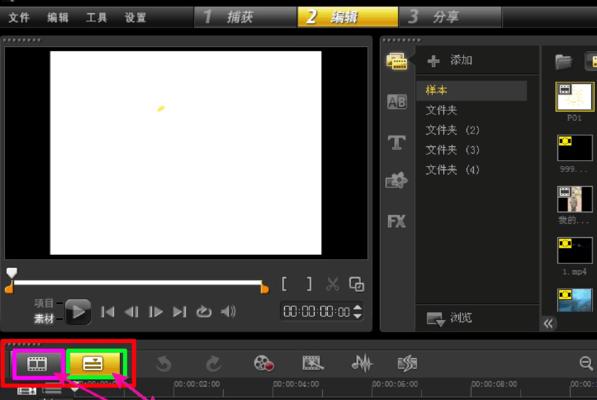Select the 文件夹 (2) library folder
The image size is (597, 400).
click(x=452, y=130)
